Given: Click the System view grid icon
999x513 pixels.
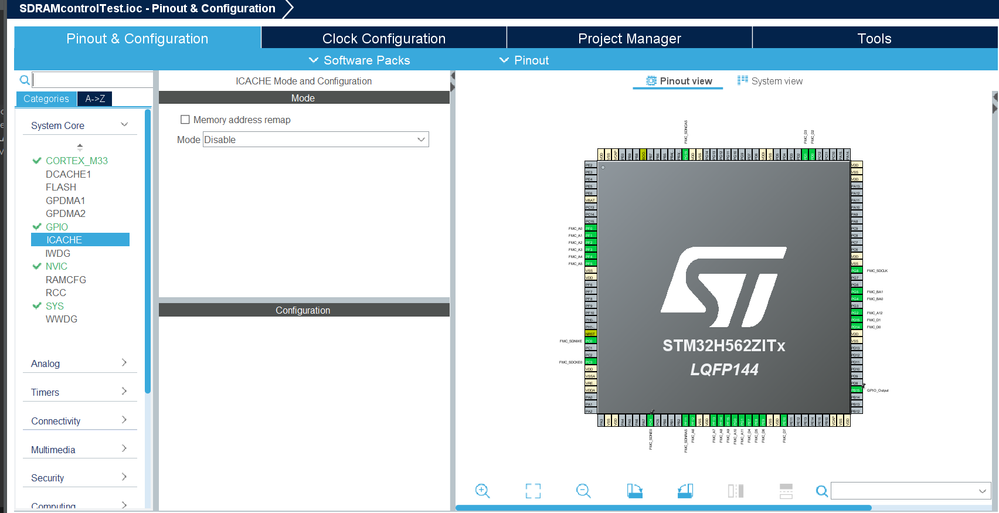Looking at the screenshot, I should click(742, 80).
